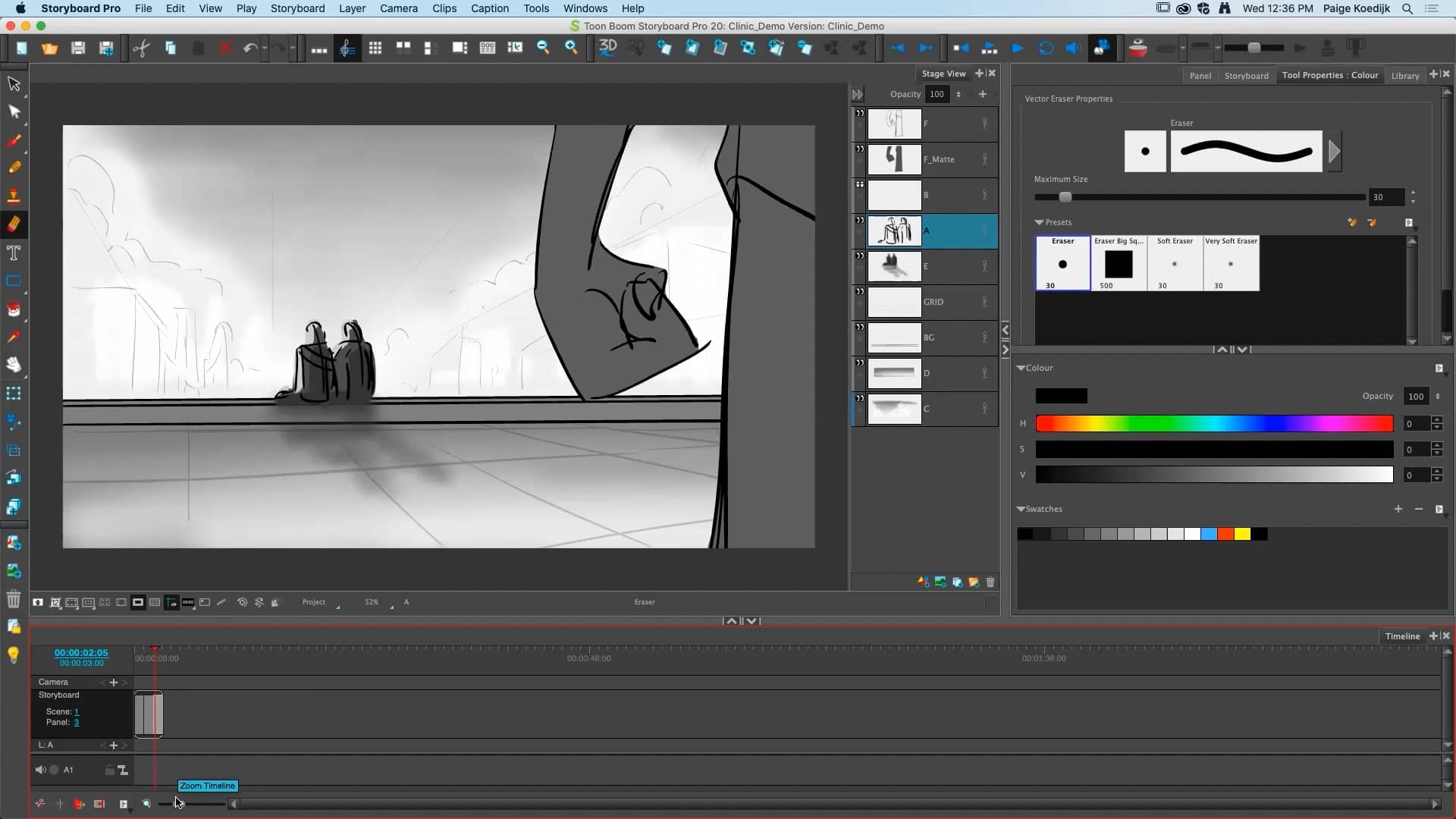Select the Soft Eraser preset
The image size is (1456, 819).
tap(1174, 264)
